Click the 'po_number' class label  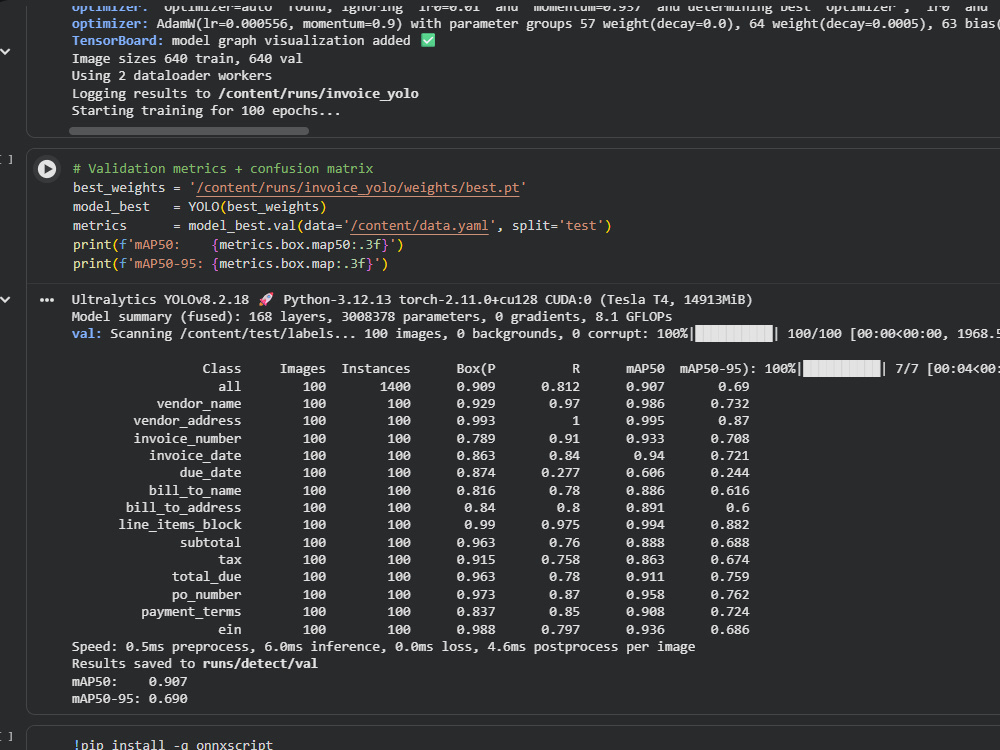click(207, 594)
